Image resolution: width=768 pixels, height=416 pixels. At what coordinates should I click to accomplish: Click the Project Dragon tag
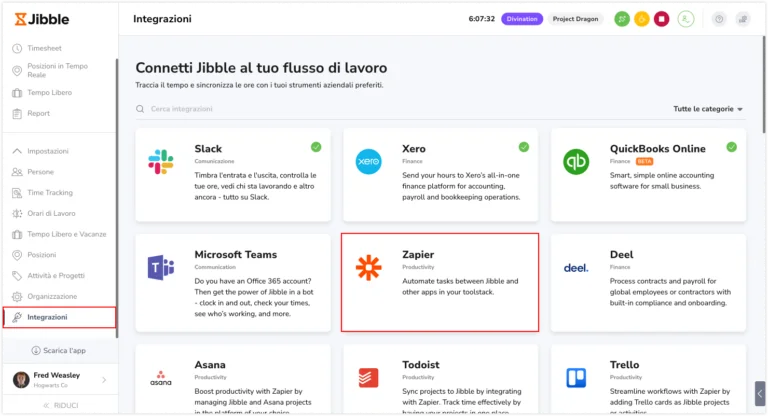(x=575, y=19)
